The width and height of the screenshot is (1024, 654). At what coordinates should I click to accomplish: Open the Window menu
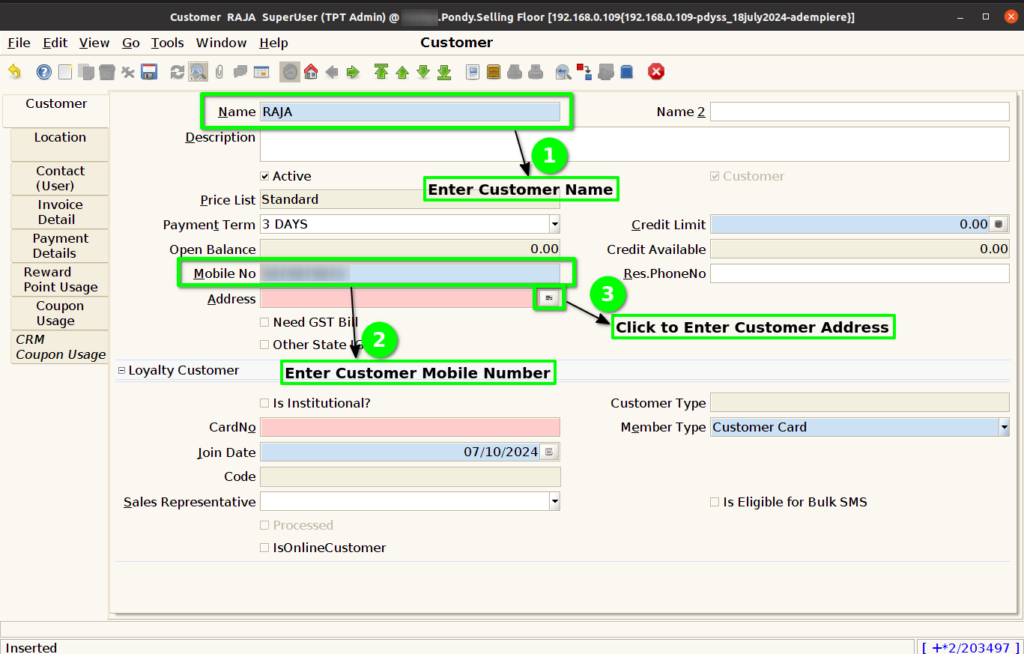[x=221, y=43]
